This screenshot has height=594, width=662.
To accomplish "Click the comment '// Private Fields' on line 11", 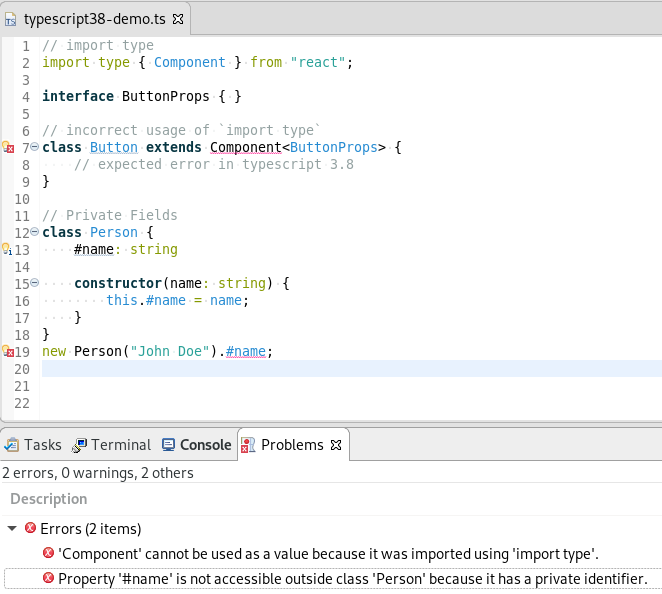I will click(110, 215).
